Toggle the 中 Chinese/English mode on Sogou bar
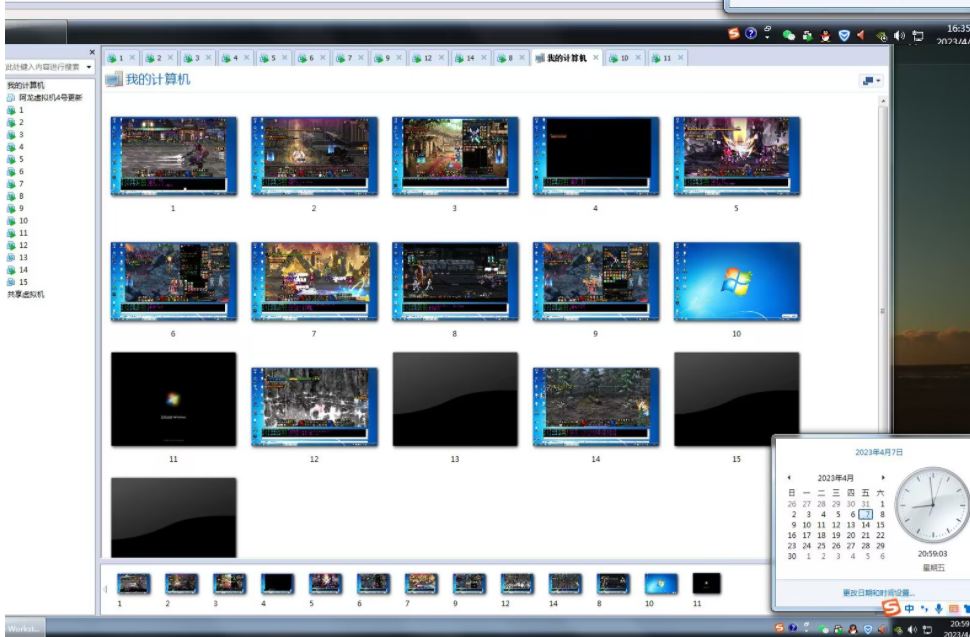Viewport: 970px width, 637px height. click(909, 609)
